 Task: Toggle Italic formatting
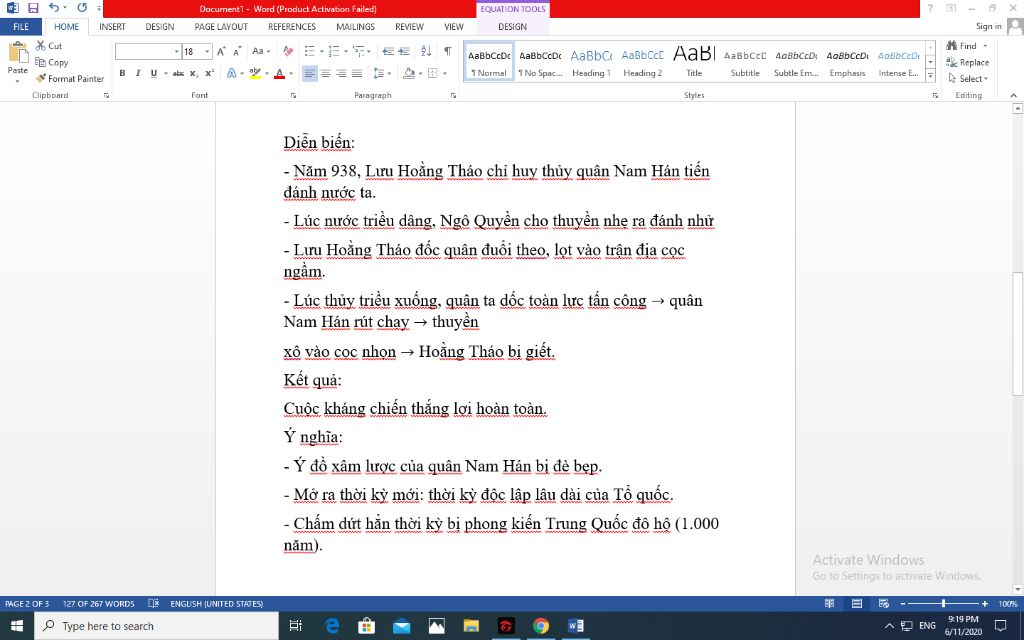pyautogui.click(x=138, y=73)
